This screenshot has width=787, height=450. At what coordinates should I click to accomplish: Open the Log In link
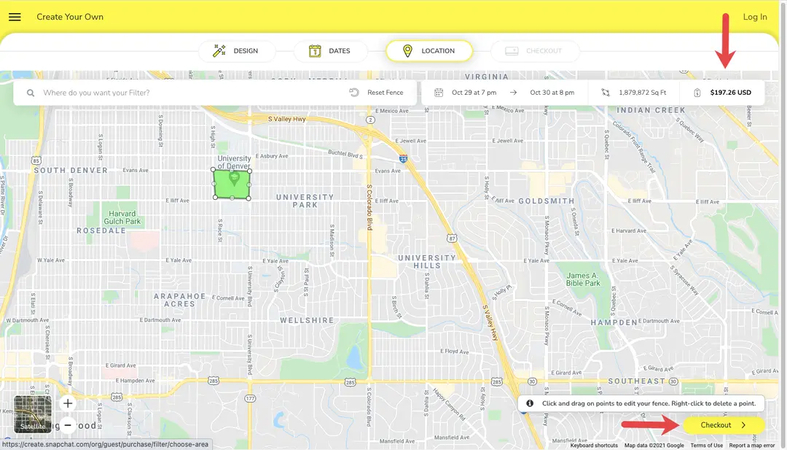(x=755, y=17)
